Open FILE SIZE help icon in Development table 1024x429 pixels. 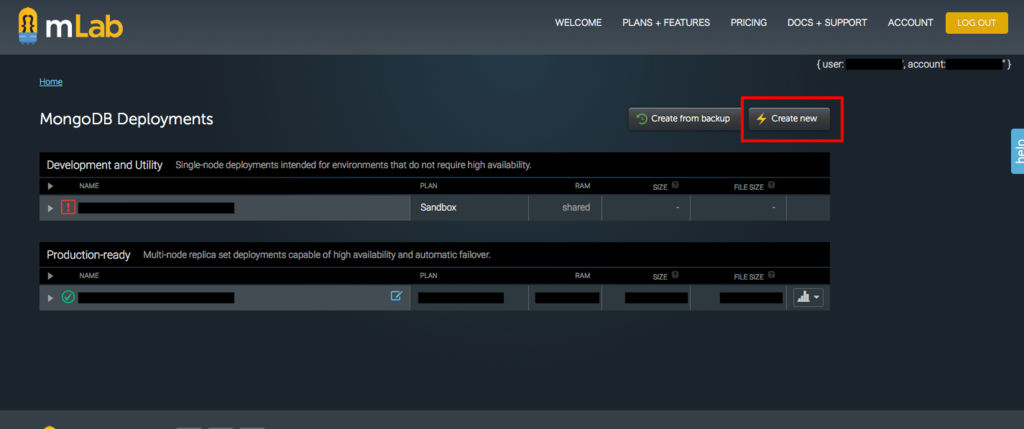click(x=771, y=185)
